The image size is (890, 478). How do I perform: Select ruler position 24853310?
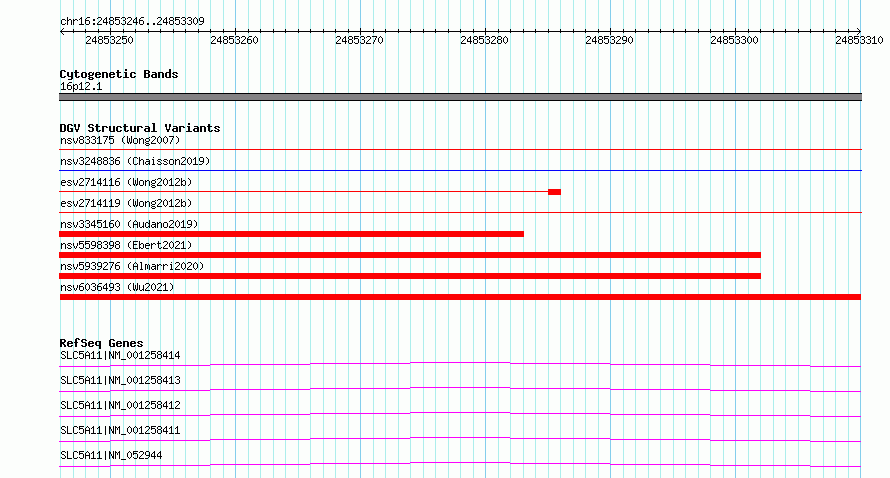[859, 40]
